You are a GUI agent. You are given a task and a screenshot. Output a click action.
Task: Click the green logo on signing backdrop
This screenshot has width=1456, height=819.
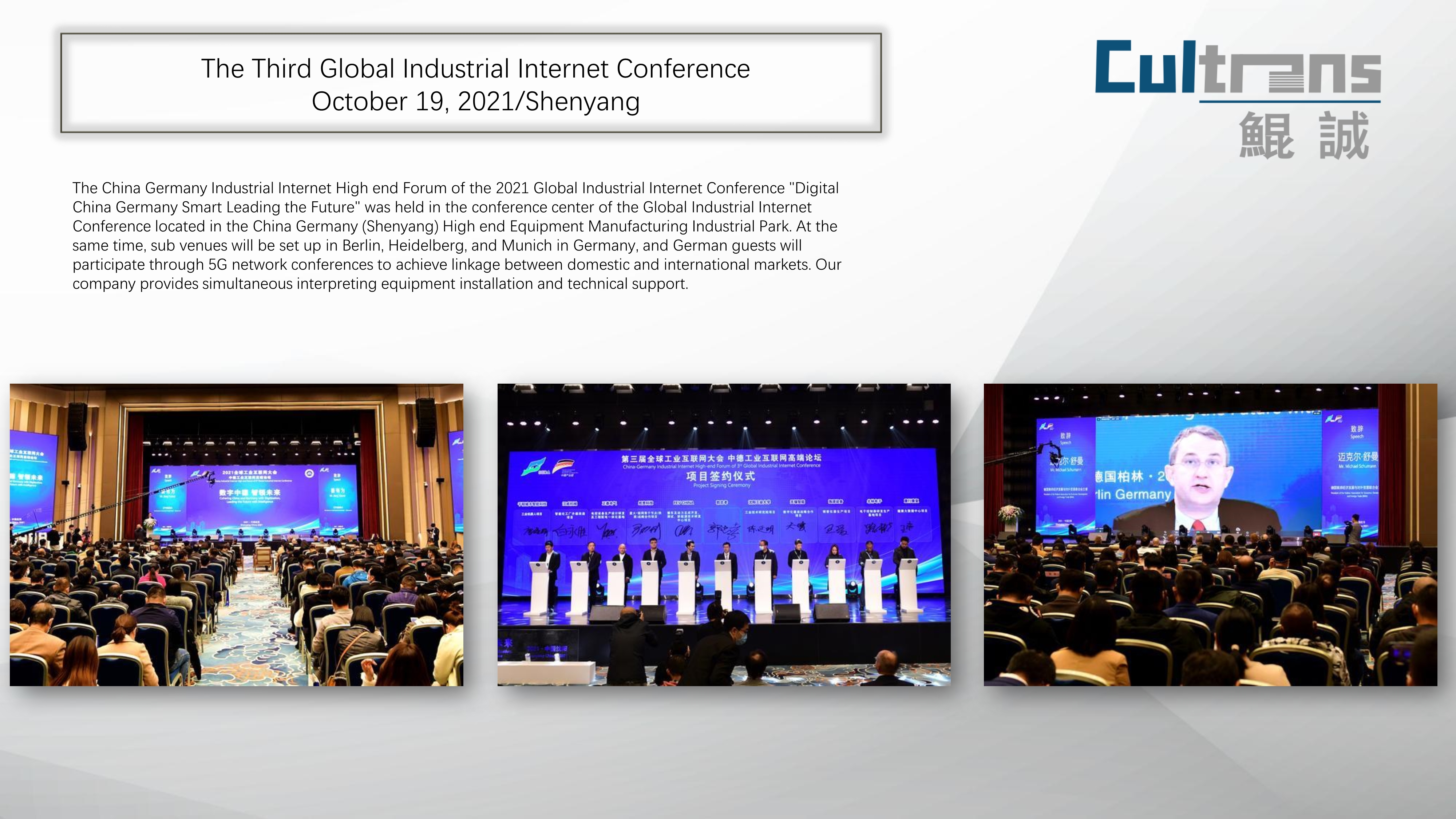tap(533, 466)
